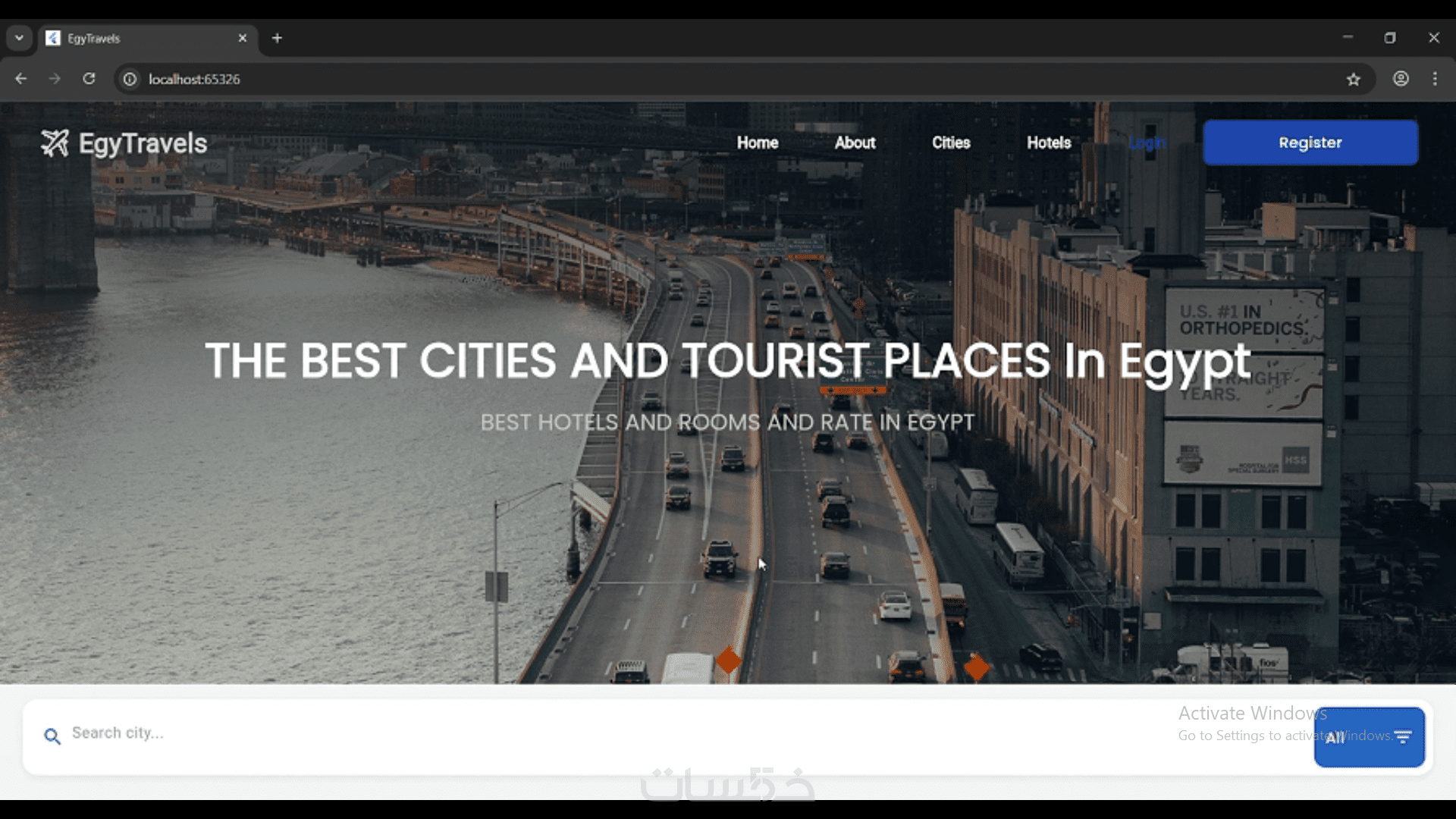The width and height of the screenshot is (1456, 819).
Task: Click the forward navigation arrow
Action: point(55,79)
